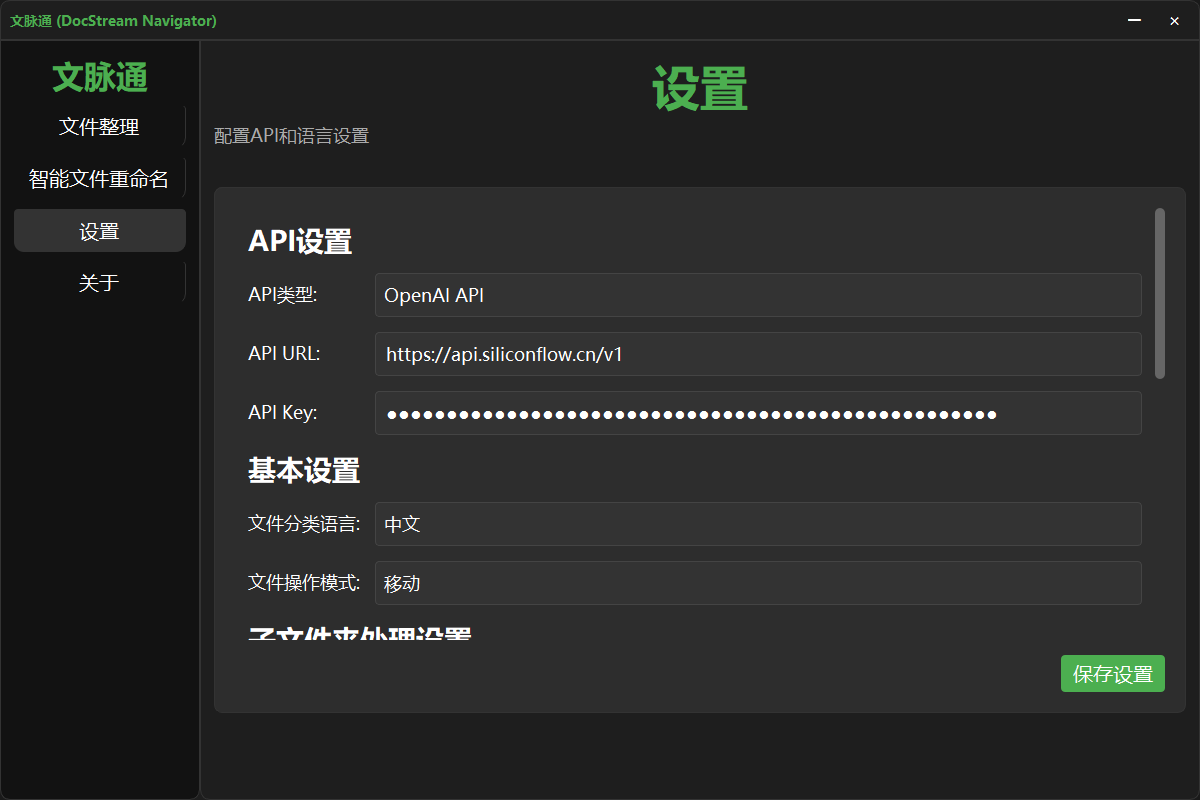Screen dimensions: 1200x800
Task: Select the 设置 sidebar item
Action: coord(99,231)
